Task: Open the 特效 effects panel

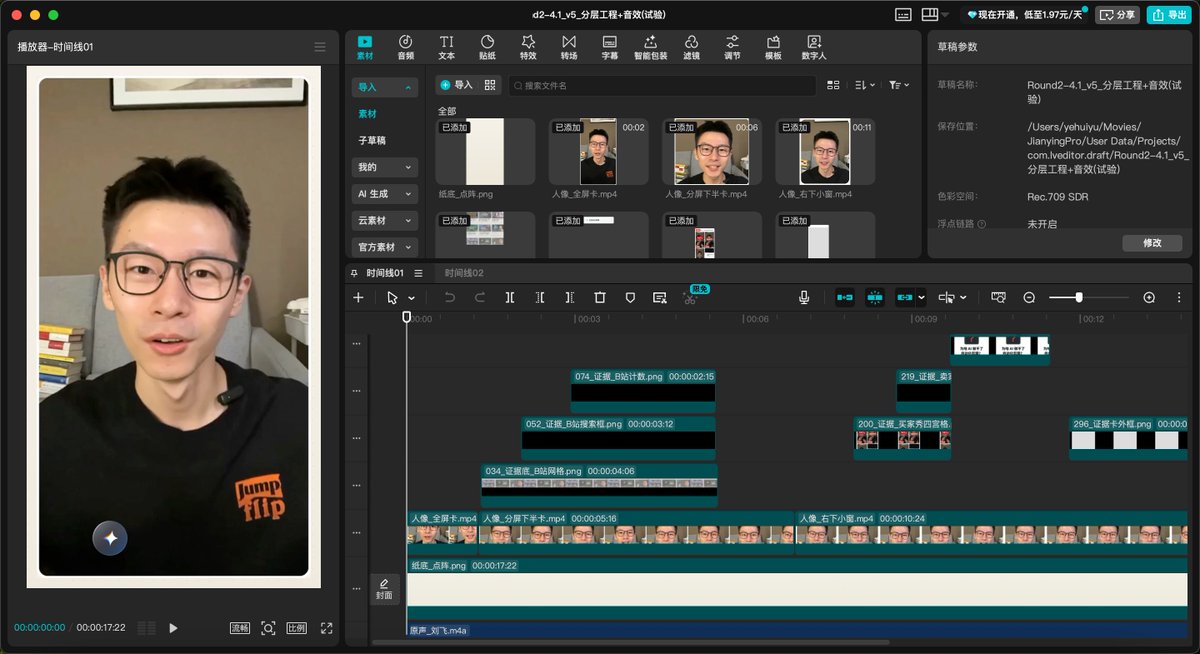Action: coord(528,47)
